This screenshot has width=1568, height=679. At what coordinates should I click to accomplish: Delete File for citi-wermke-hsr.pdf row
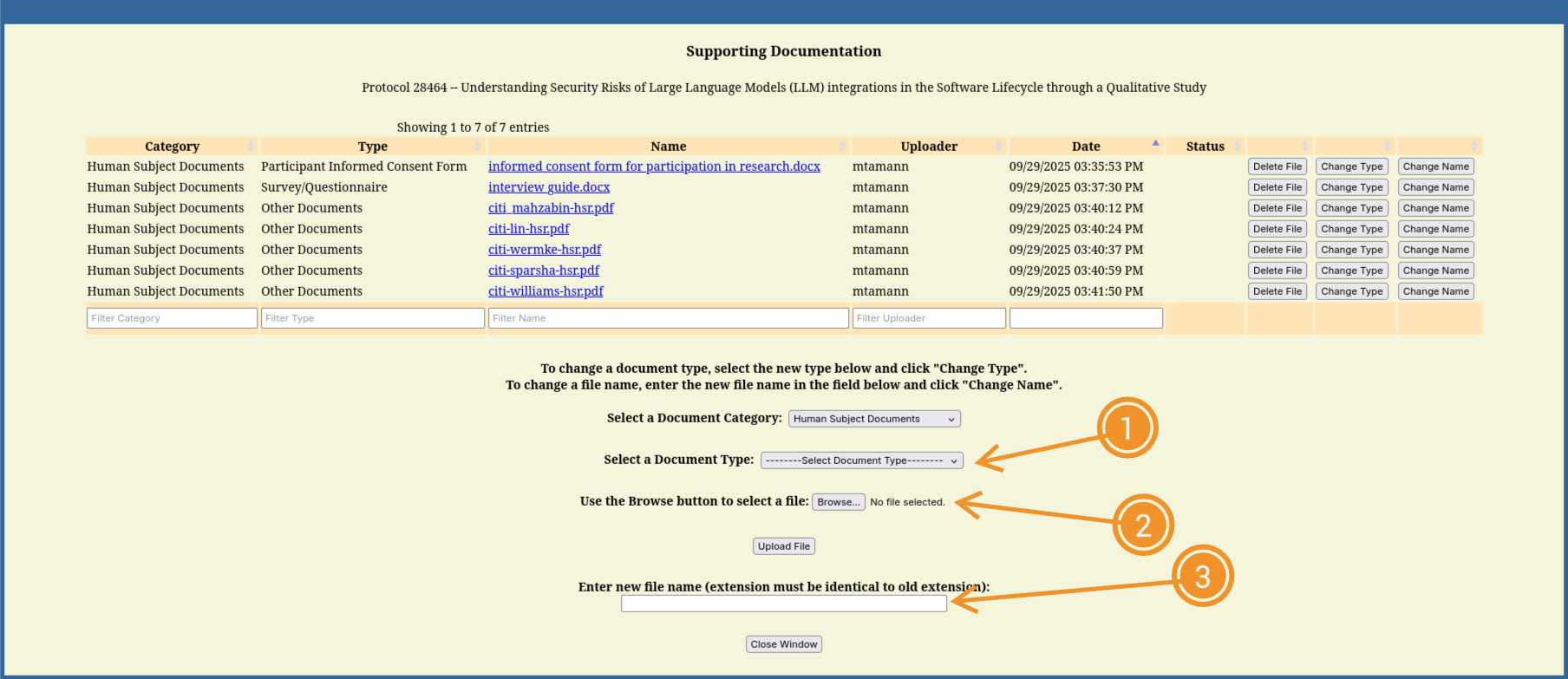tap(1277, 250)
